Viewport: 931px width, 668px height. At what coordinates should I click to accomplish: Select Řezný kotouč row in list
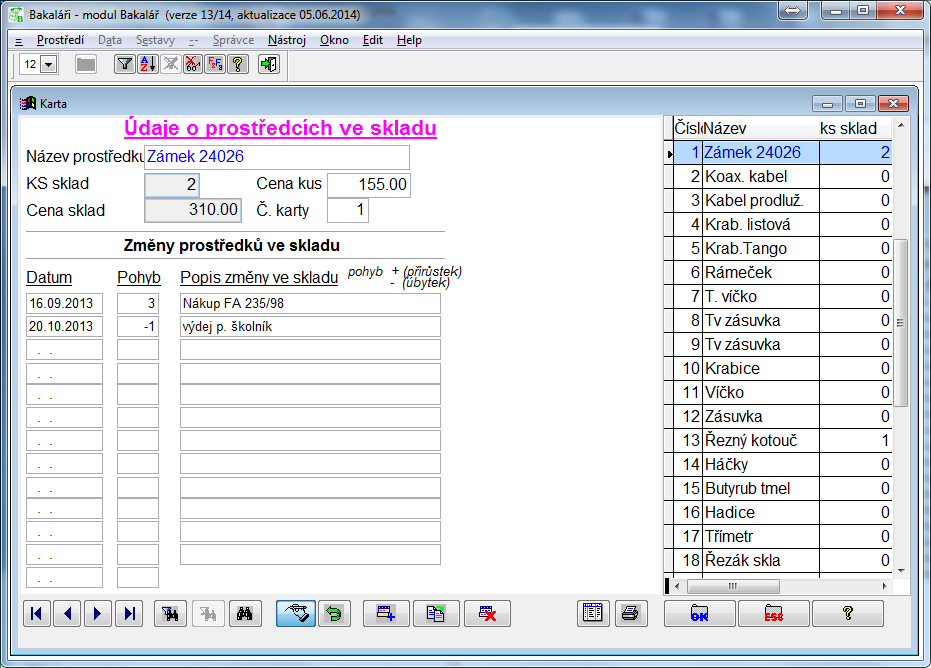[x=752, y=440]
